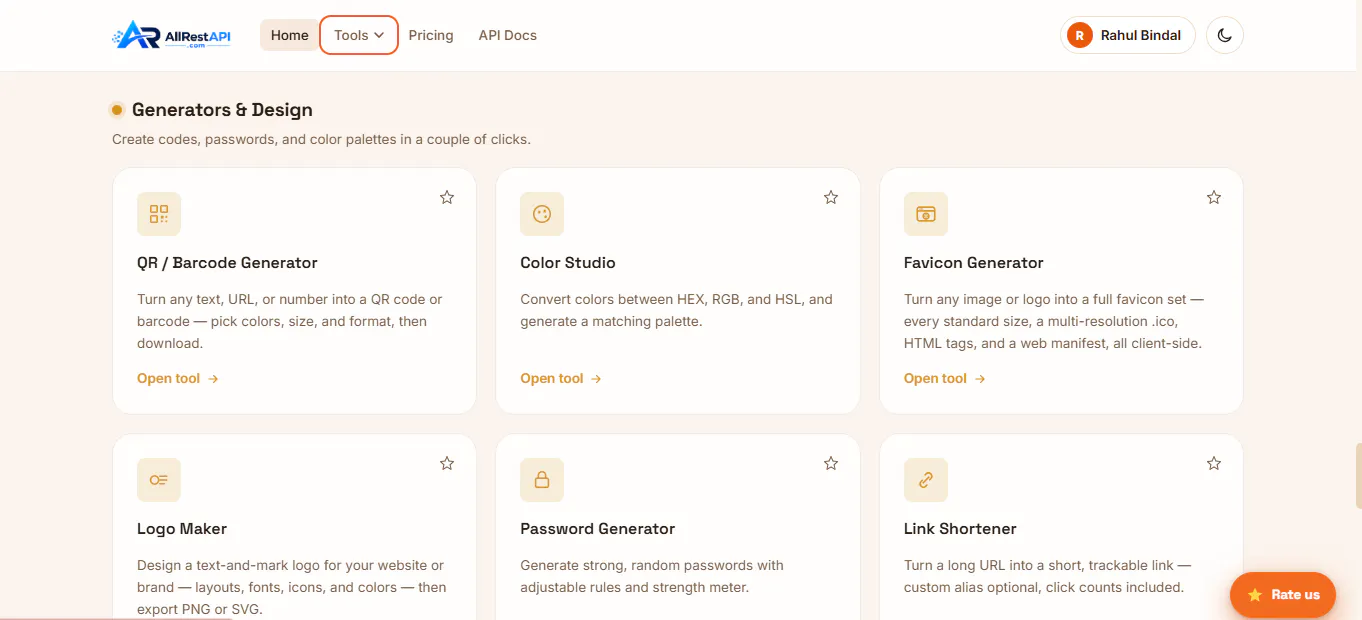Click the QR / Barcode Generator title
Viewport: 1362px width, 620px height.
(x=227, y=263)
